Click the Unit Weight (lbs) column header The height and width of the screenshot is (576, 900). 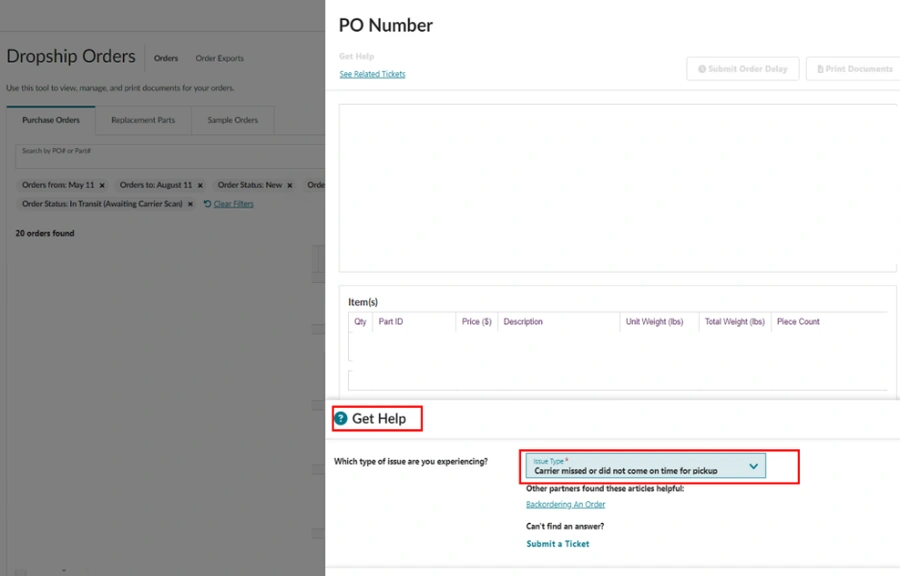654,322
